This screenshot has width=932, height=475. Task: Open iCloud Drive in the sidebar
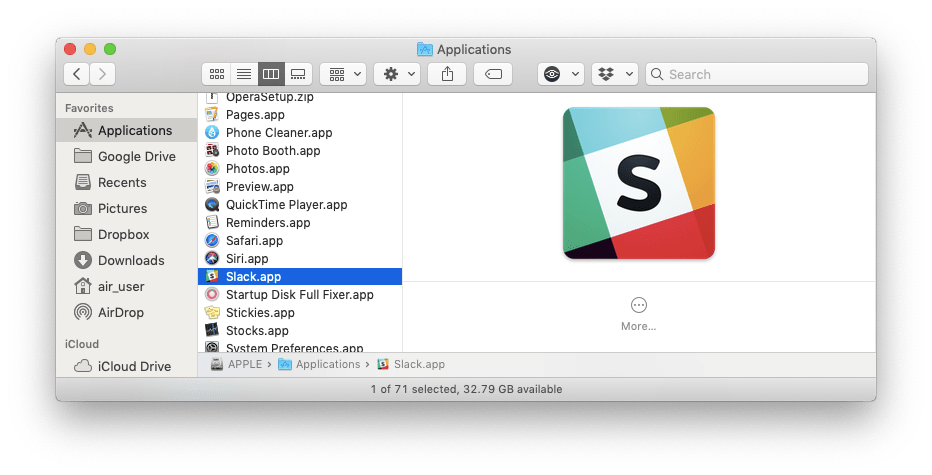tap(126, 366)
